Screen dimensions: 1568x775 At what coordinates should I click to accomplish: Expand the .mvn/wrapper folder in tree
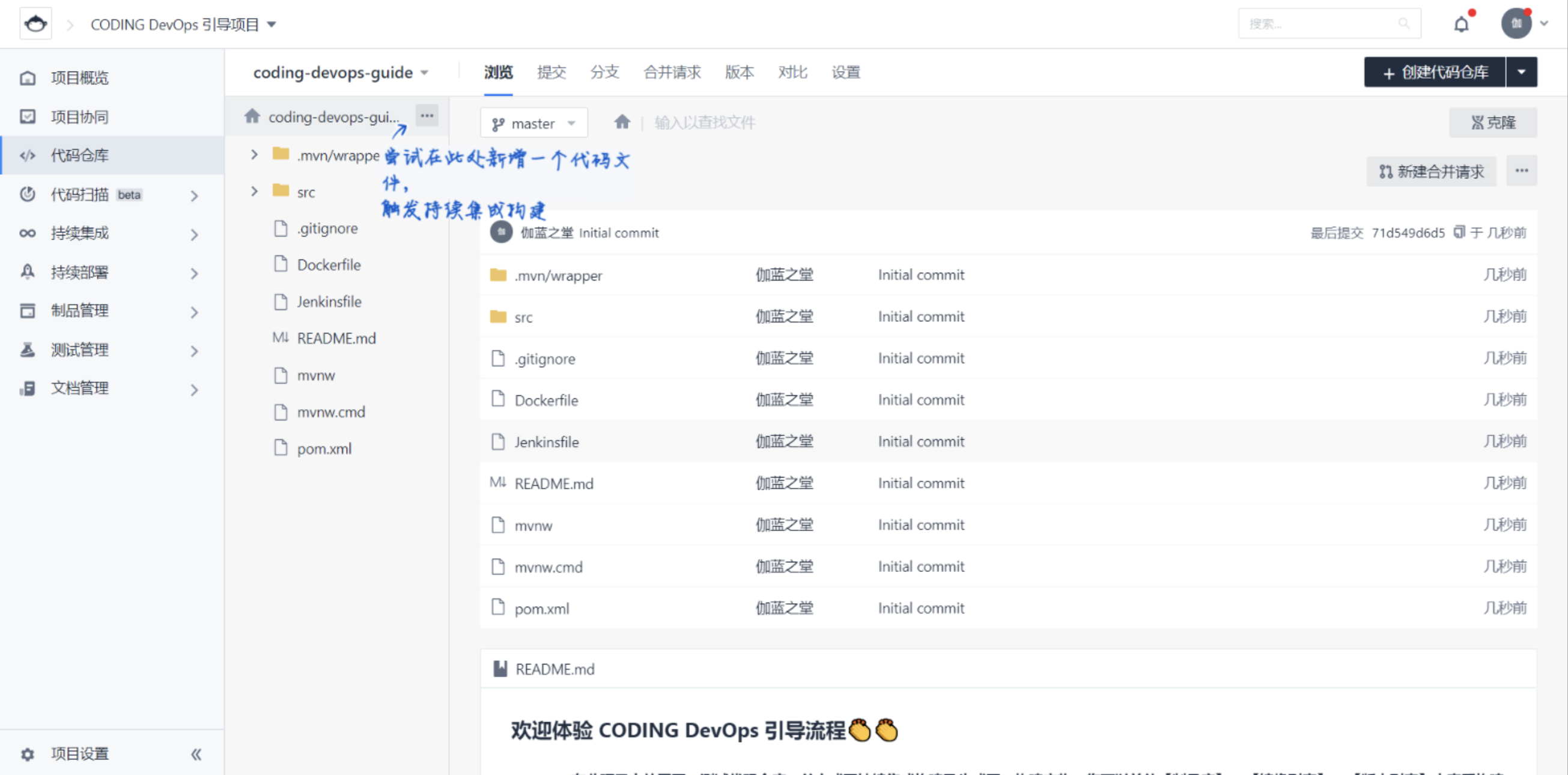coord(255,154)
